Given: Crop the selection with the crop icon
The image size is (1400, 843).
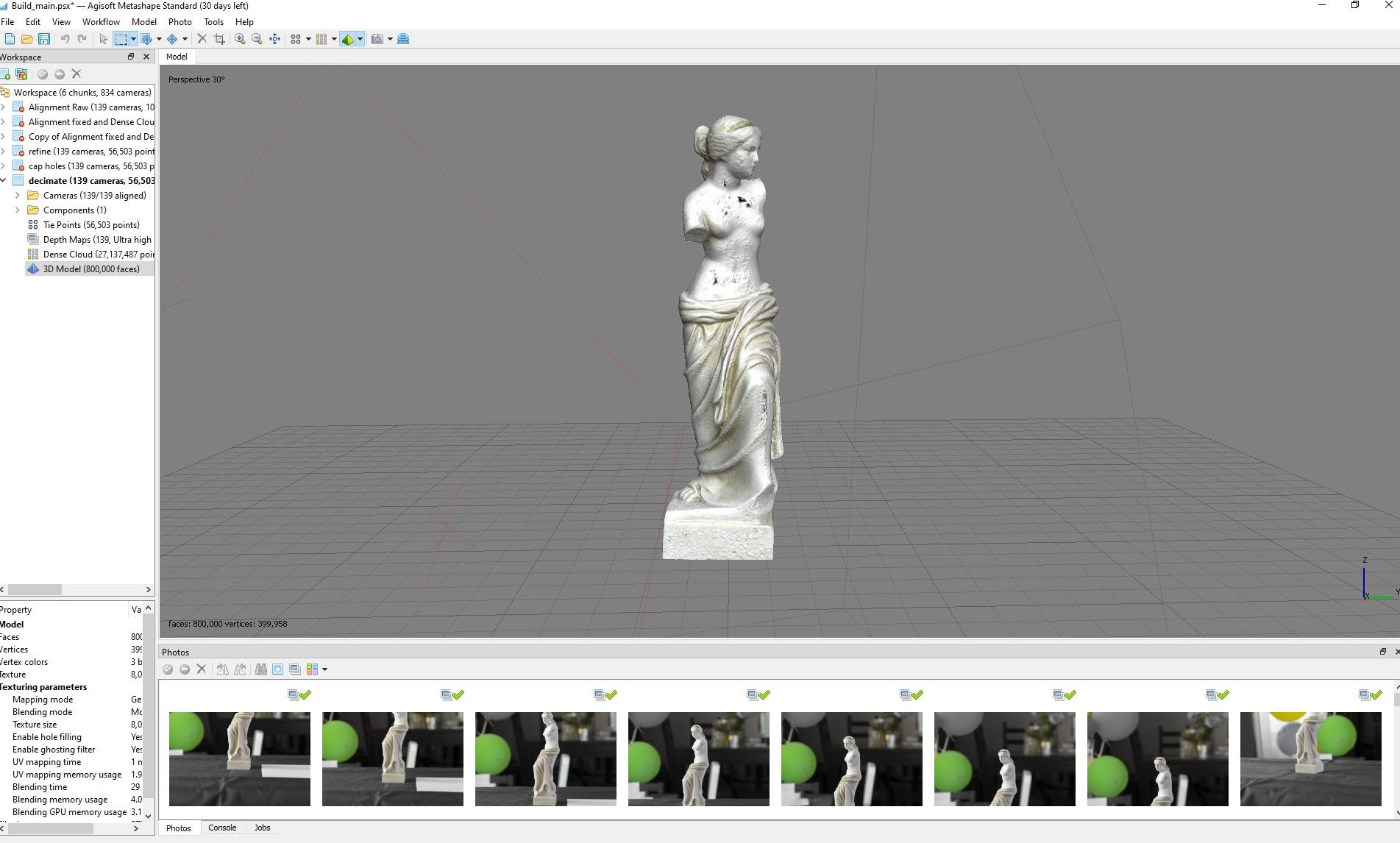Looking at the screenshot, I should coord(219,39).
